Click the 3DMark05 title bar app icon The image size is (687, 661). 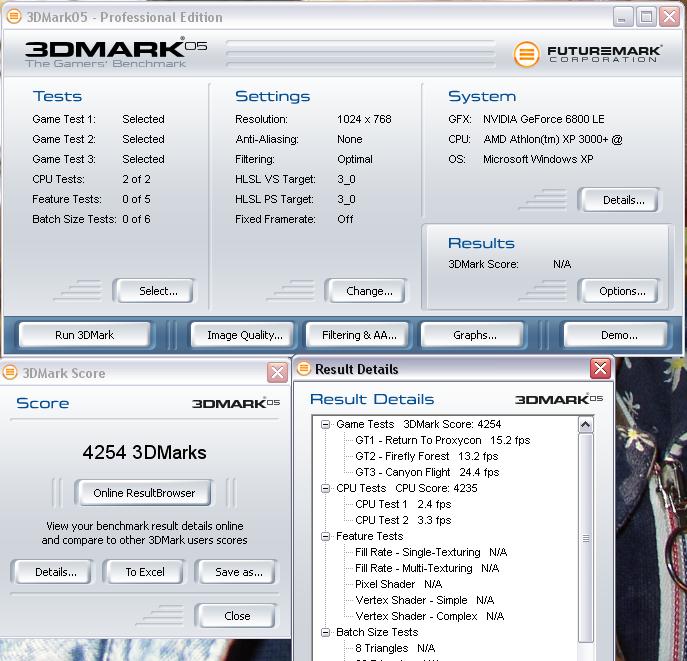[14, 17]
